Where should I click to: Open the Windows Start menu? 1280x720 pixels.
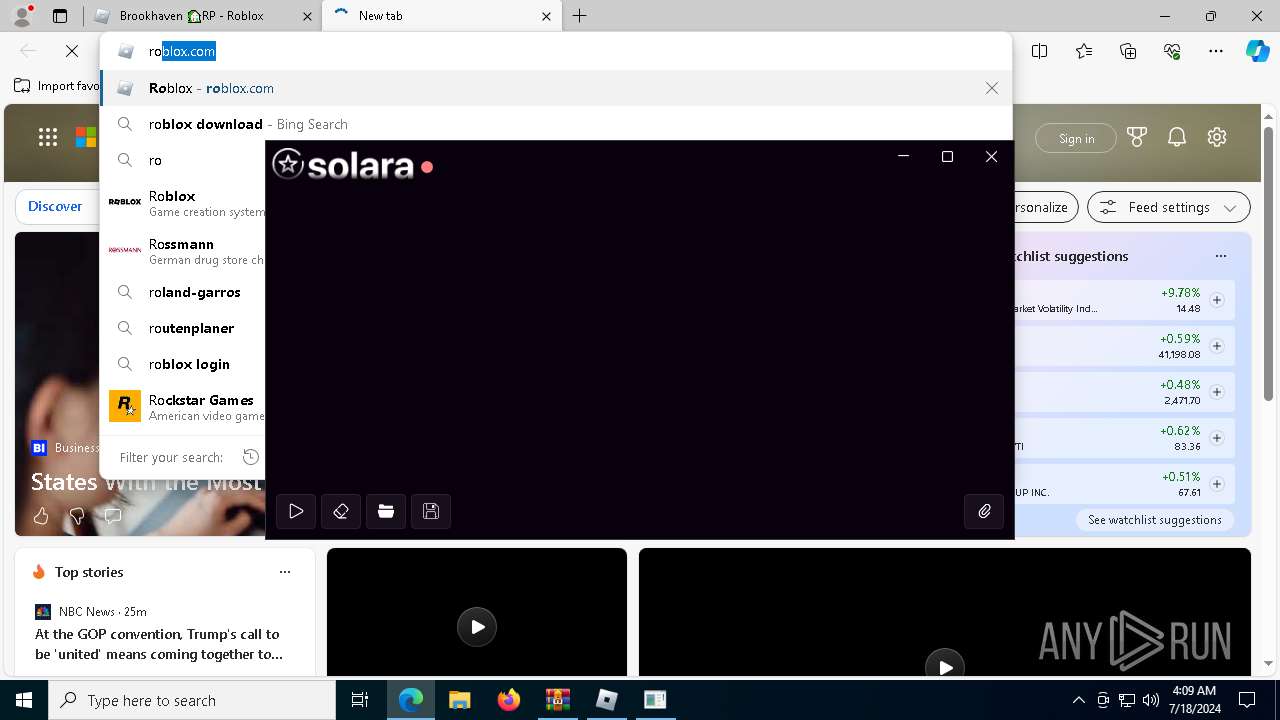pyautogui.click(x=24, y=700)
